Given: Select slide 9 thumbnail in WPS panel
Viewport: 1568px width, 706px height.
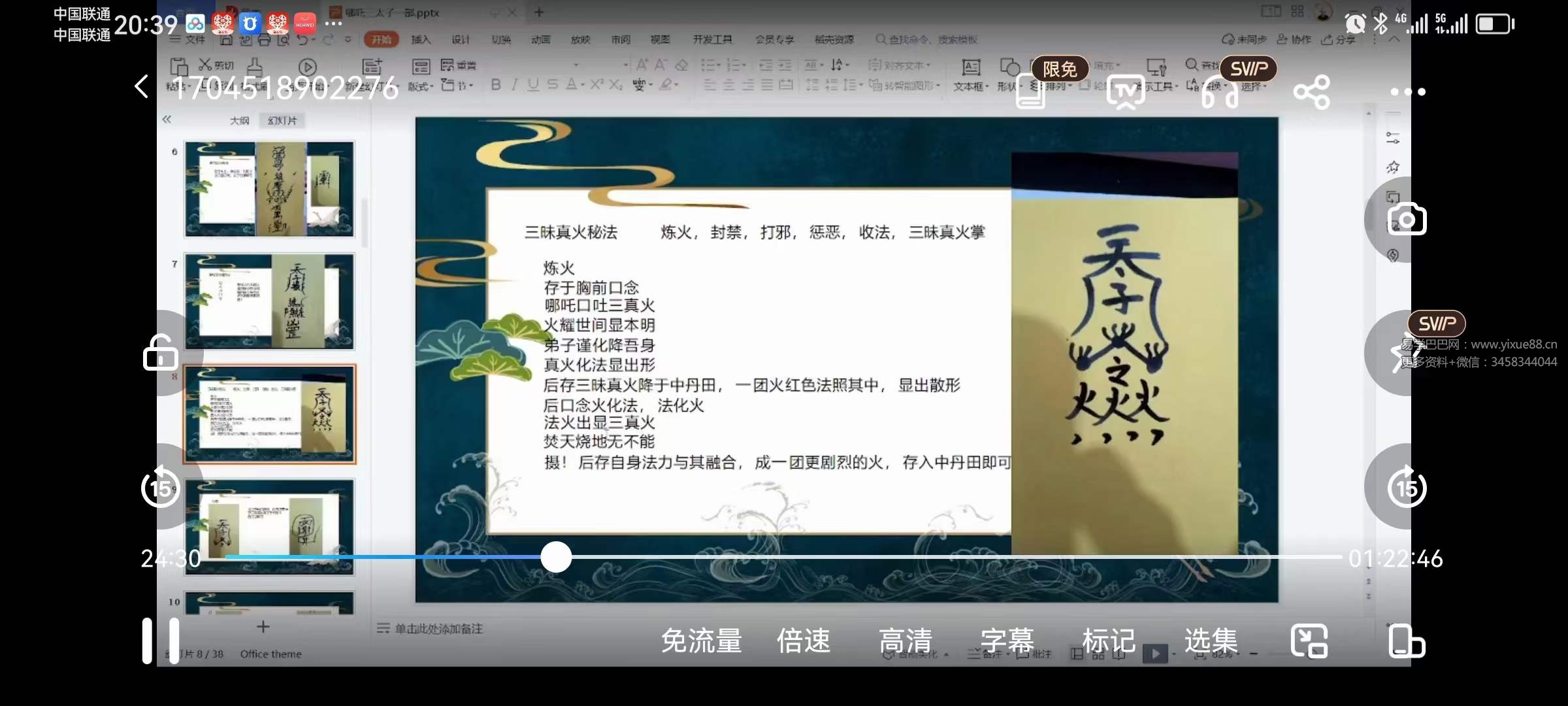Looking at the screenshot, I should [x=269, y=527].
